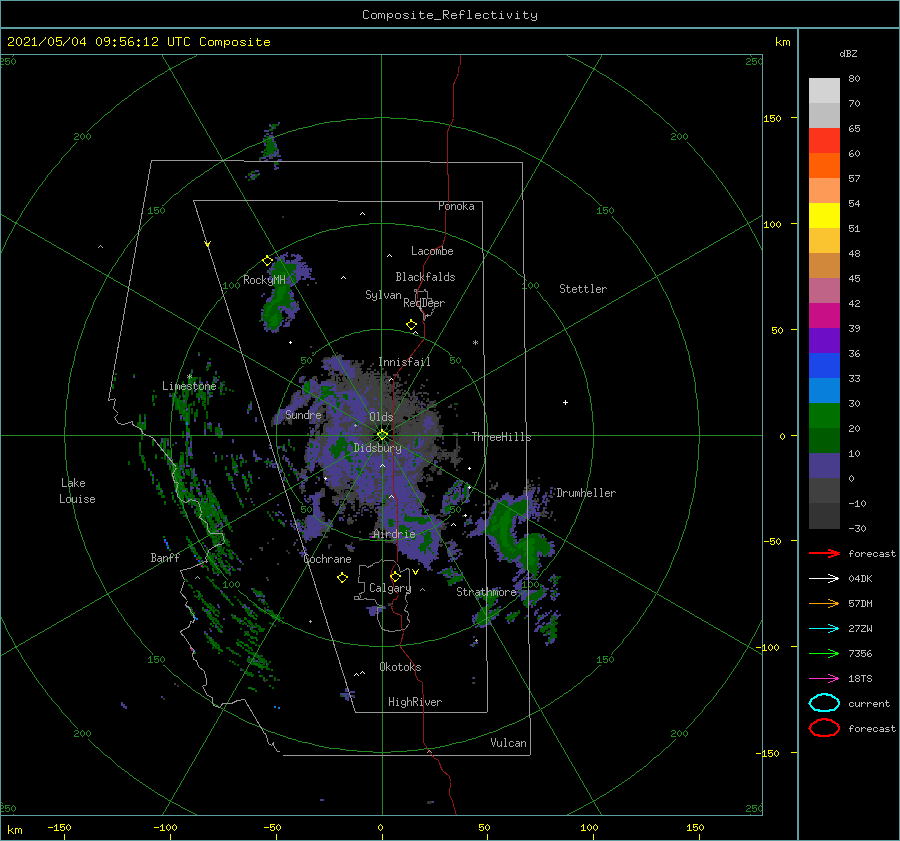900x841 pixels.
Task: Click the Limestone label
Action: [189, 386]
